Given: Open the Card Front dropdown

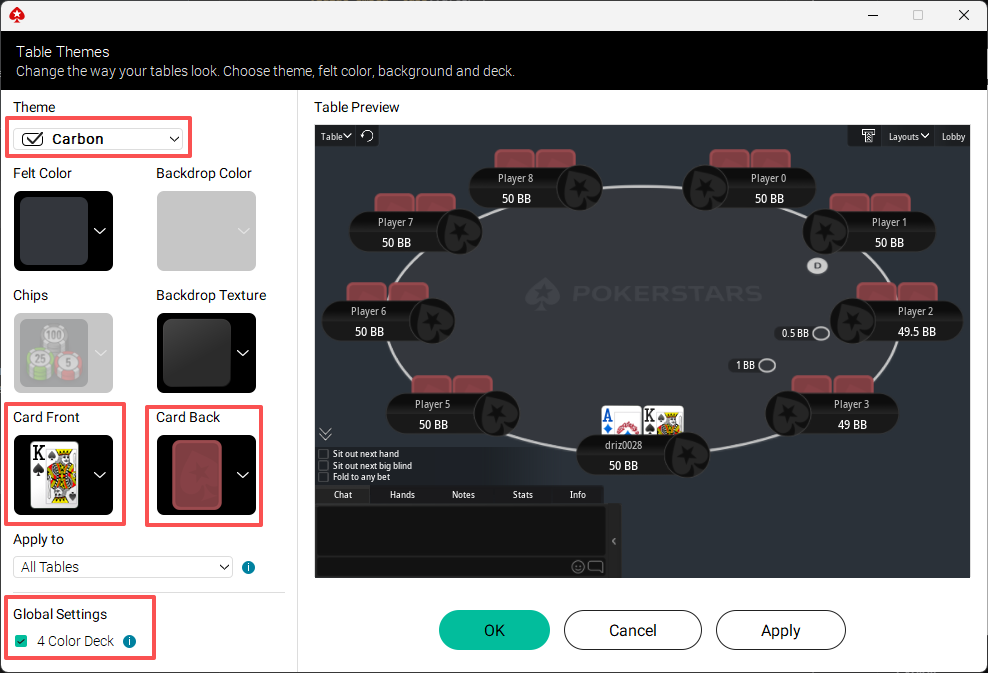Looking at the screenshot, I should click(100, 475).
